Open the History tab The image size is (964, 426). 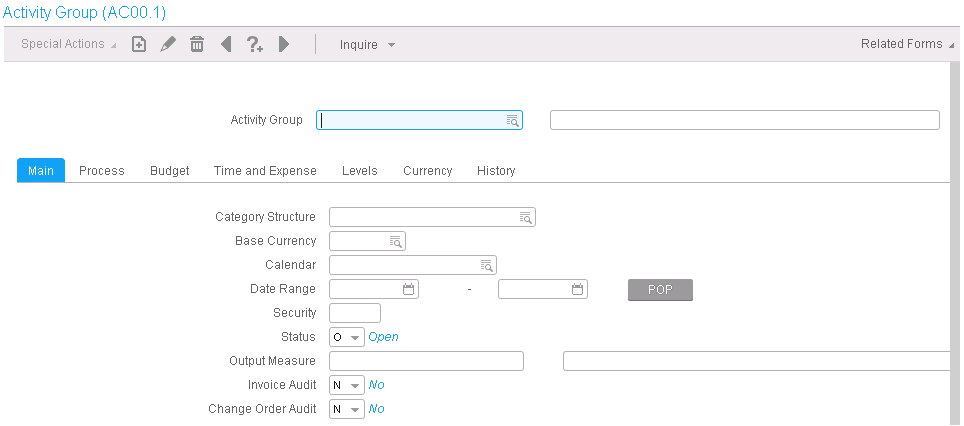click(x=496, y=170)
